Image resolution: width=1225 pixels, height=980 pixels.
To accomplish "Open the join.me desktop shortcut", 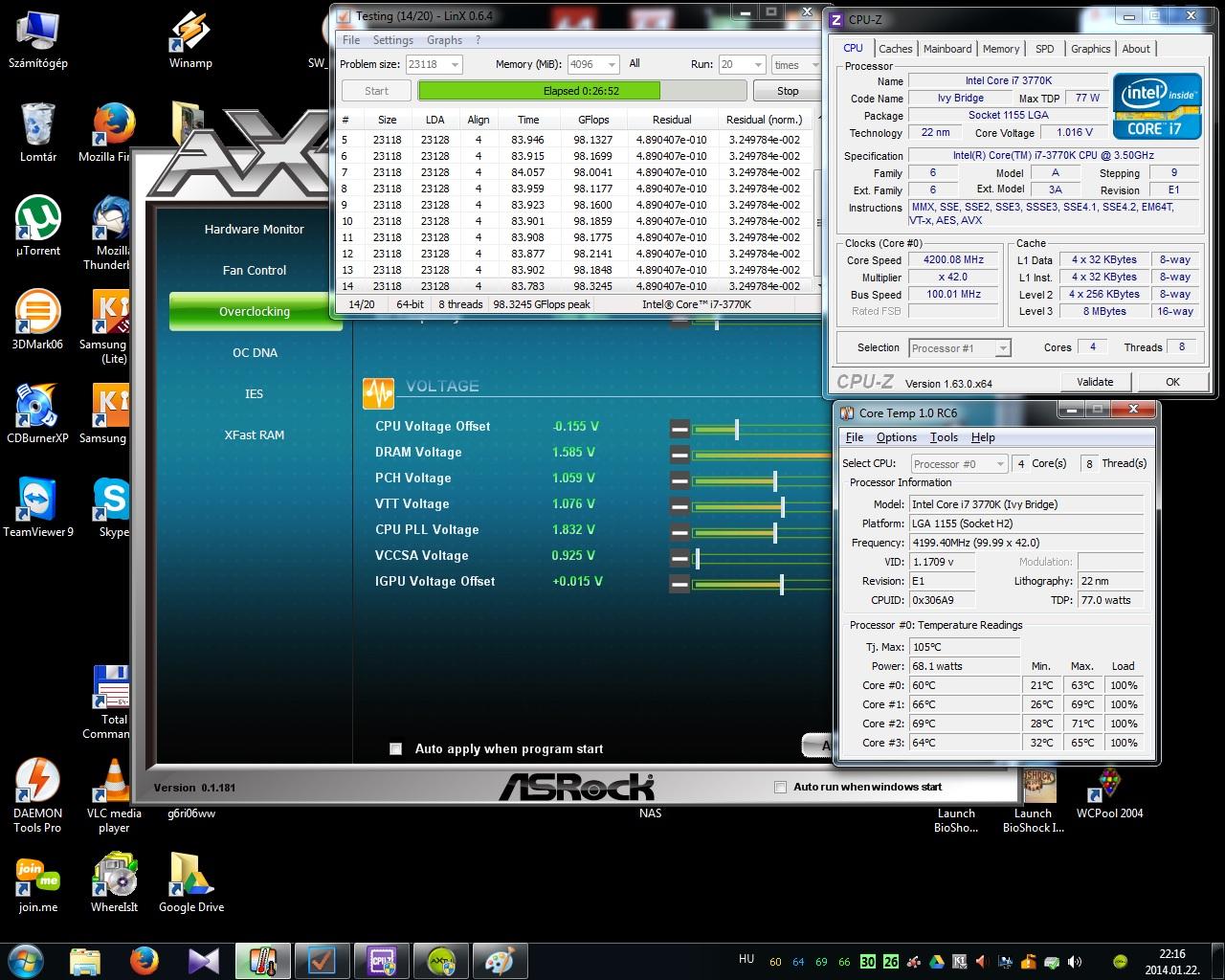I will point(38,882).
